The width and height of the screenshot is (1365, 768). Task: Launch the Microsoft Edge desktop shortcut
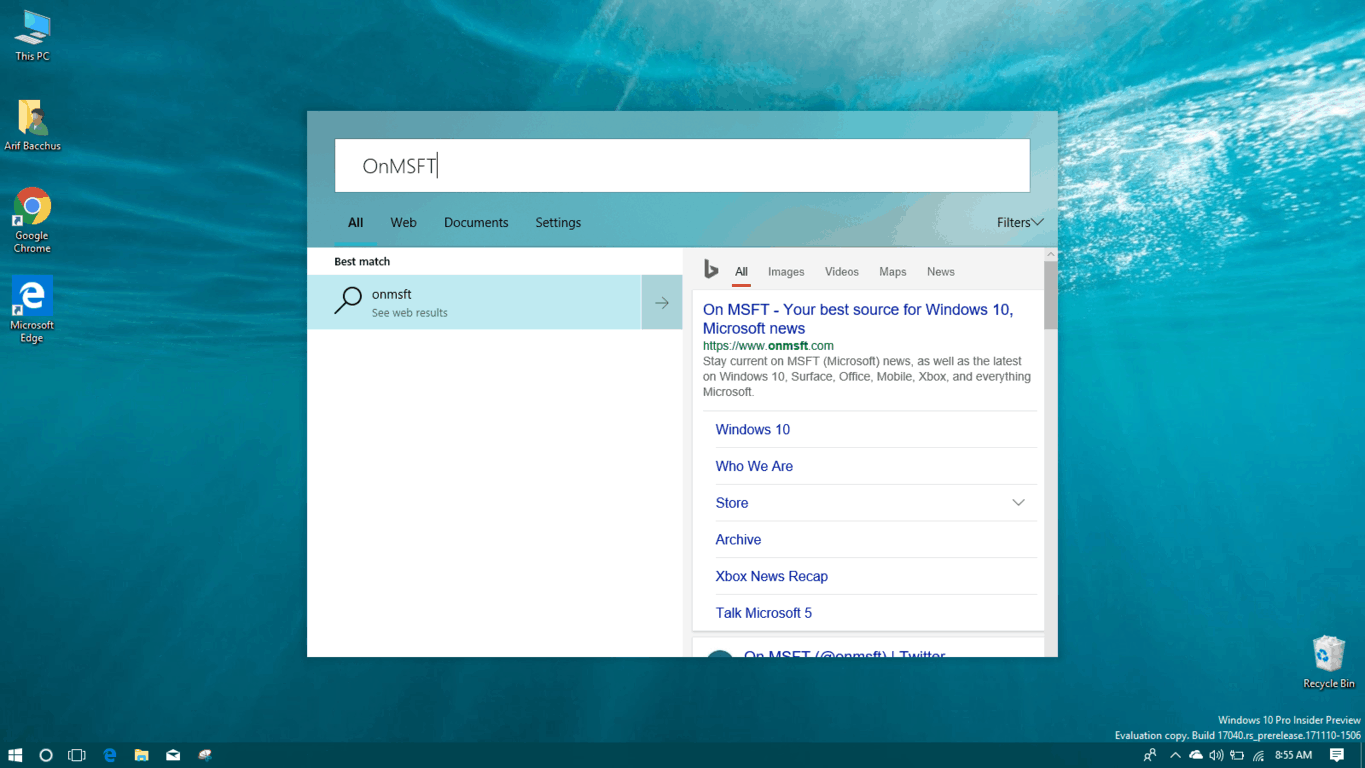(x=32, y=310)
